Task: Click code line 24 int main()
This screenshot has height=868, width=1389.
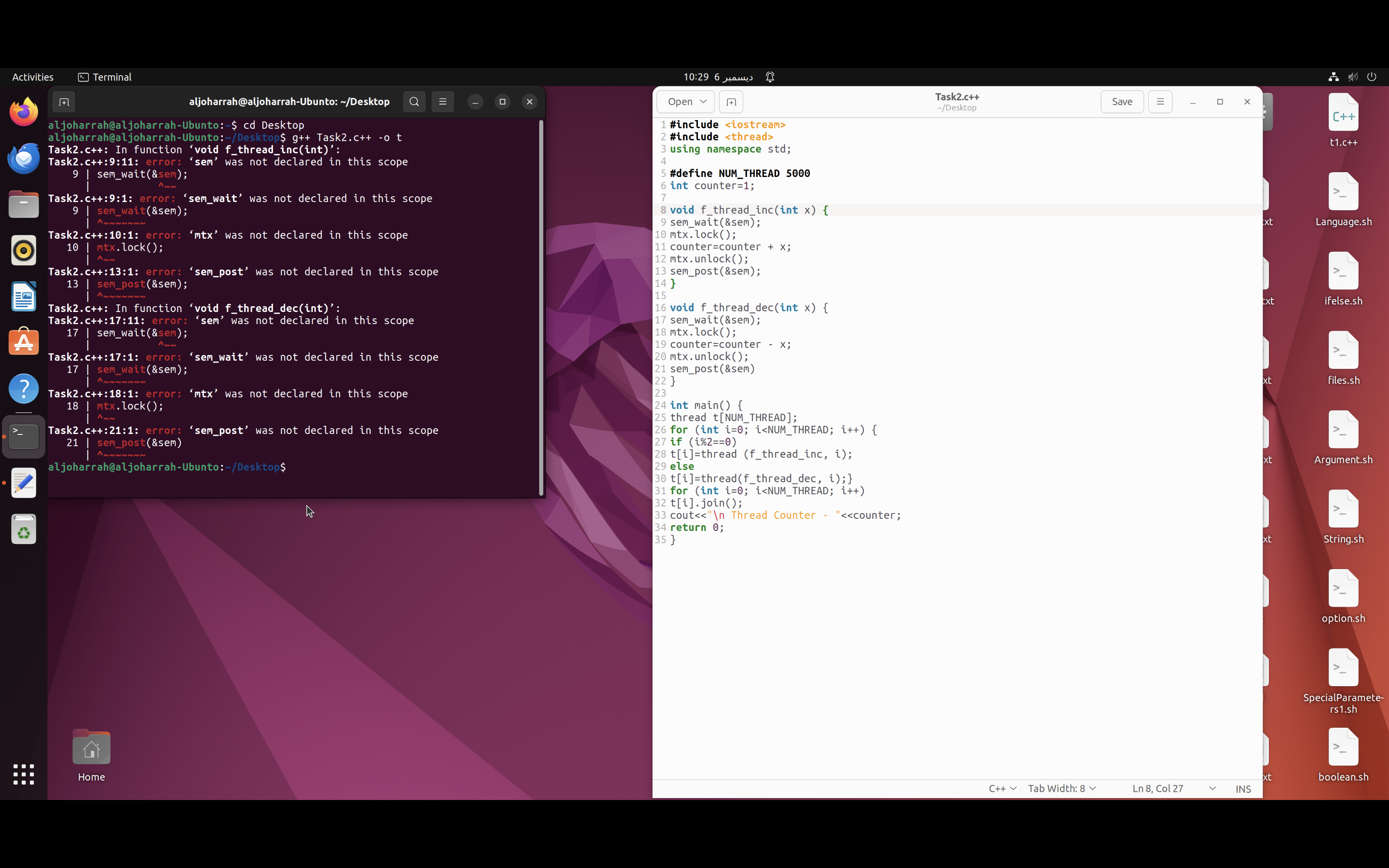Action: 706,405
